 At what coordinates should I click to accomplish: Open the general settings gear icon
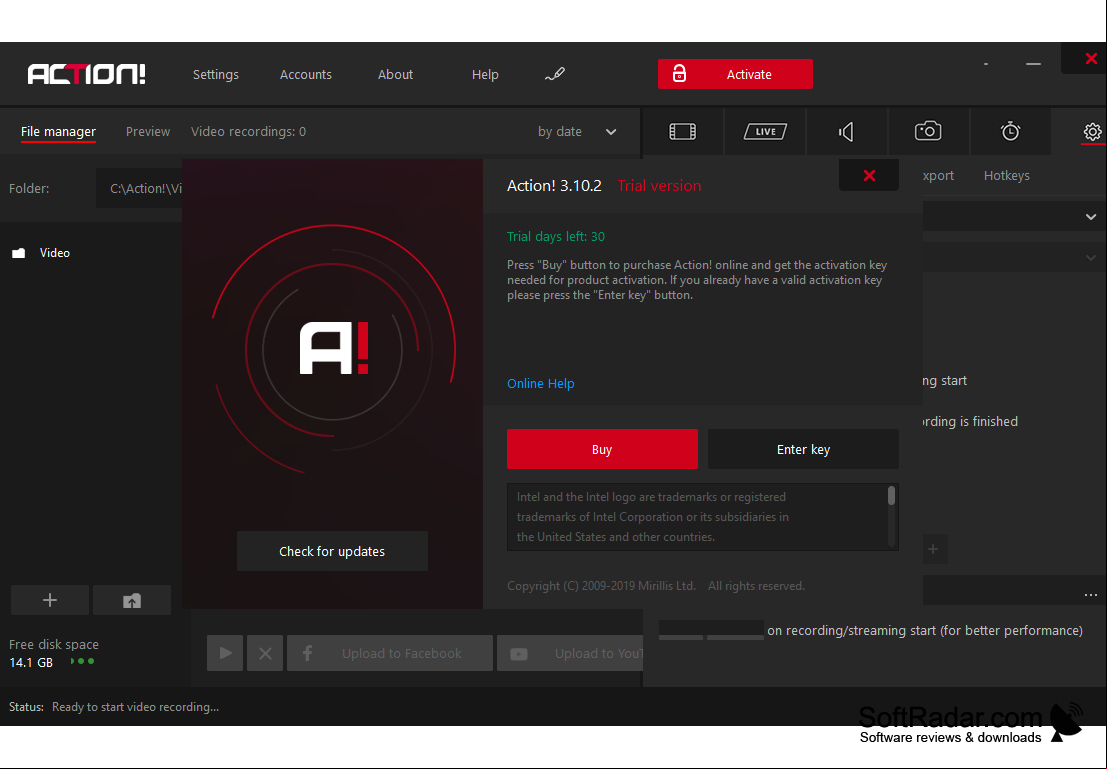[1092, 131]
